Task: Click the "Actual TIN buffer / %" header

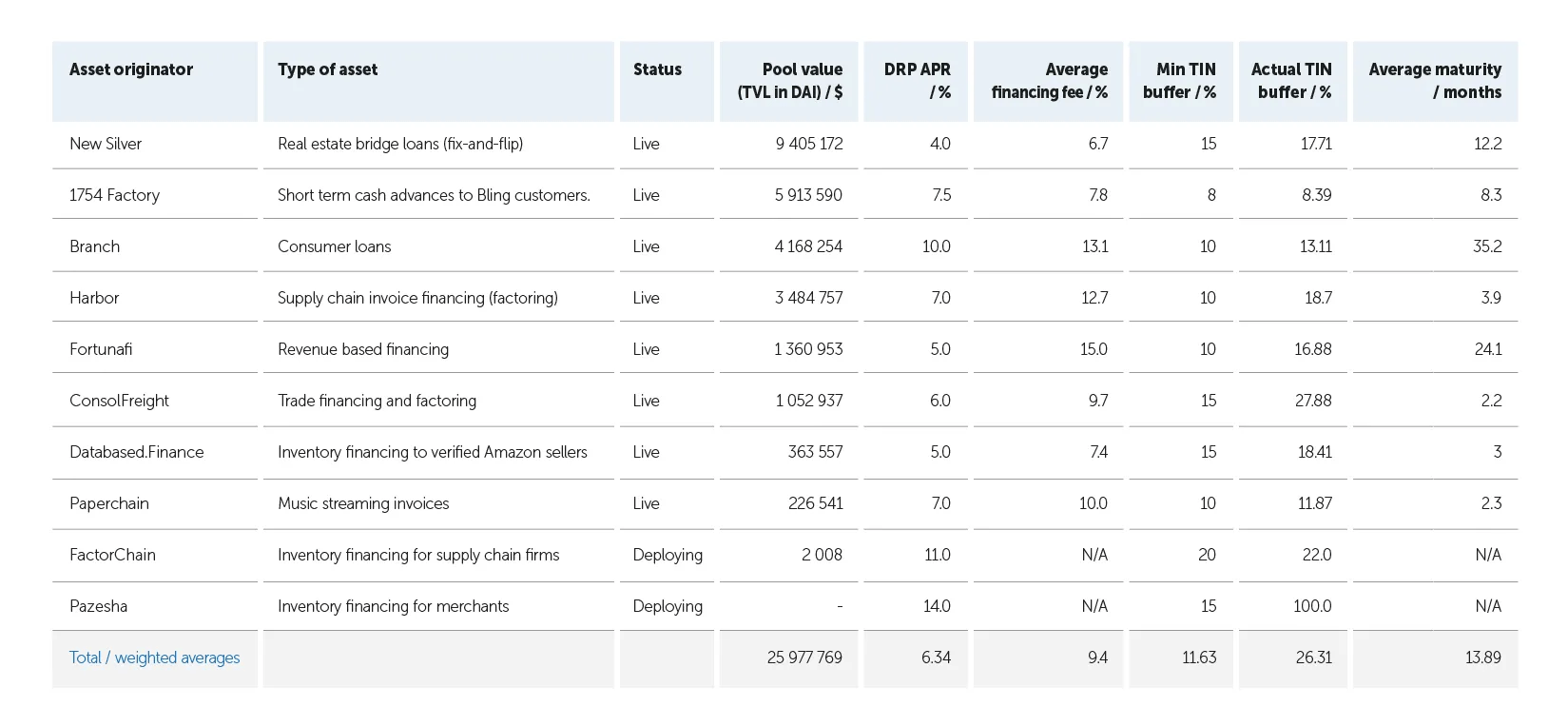Action: click(x=1291, y=81)
